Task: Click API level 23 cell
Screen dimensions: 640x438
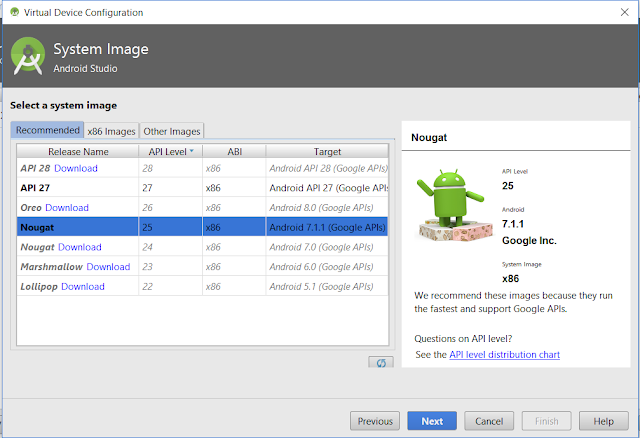Action: click(171, 267)
